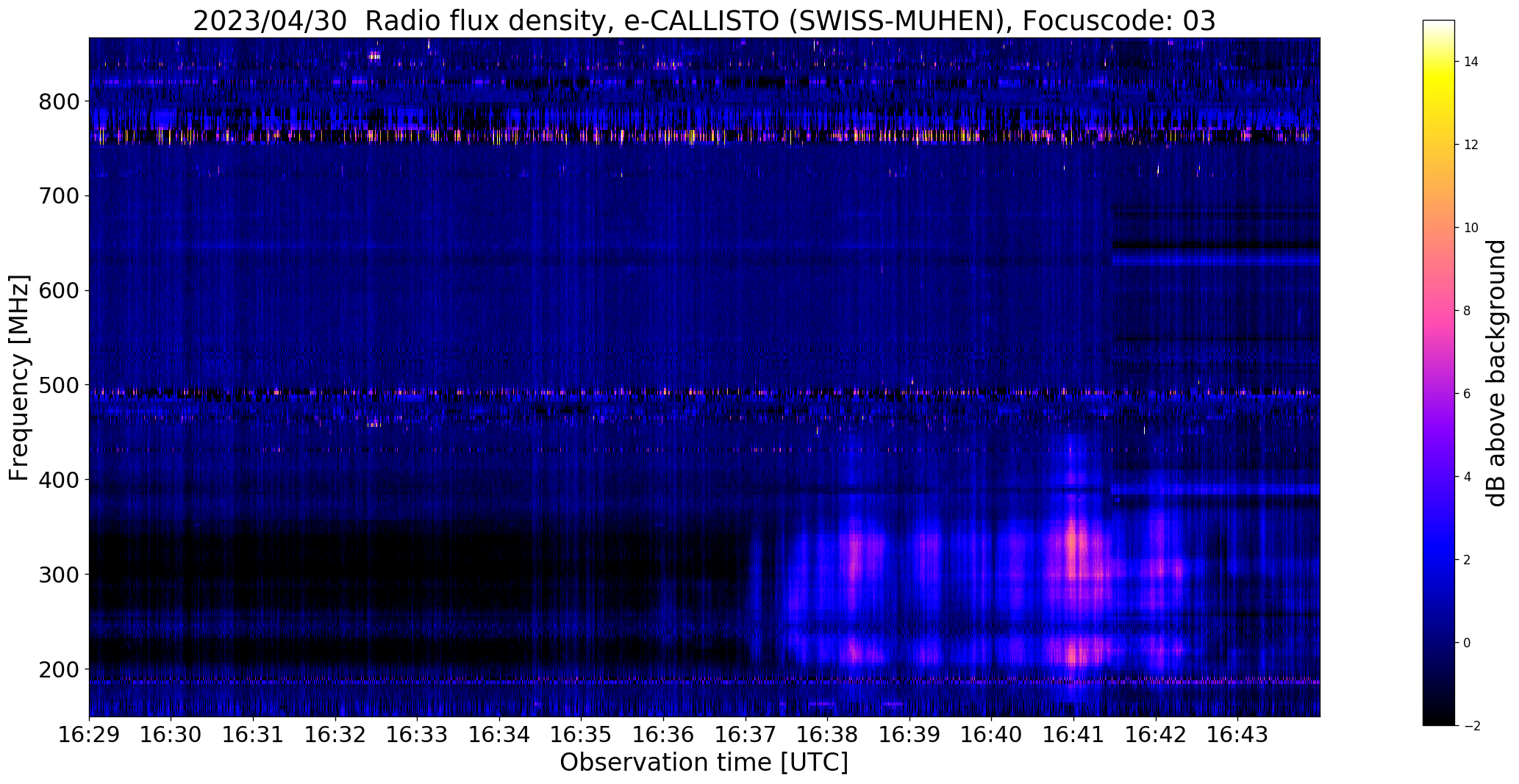Screen dimensions: 1519x784
Task: Click the 400 frequency tick label
Action: 59,480
